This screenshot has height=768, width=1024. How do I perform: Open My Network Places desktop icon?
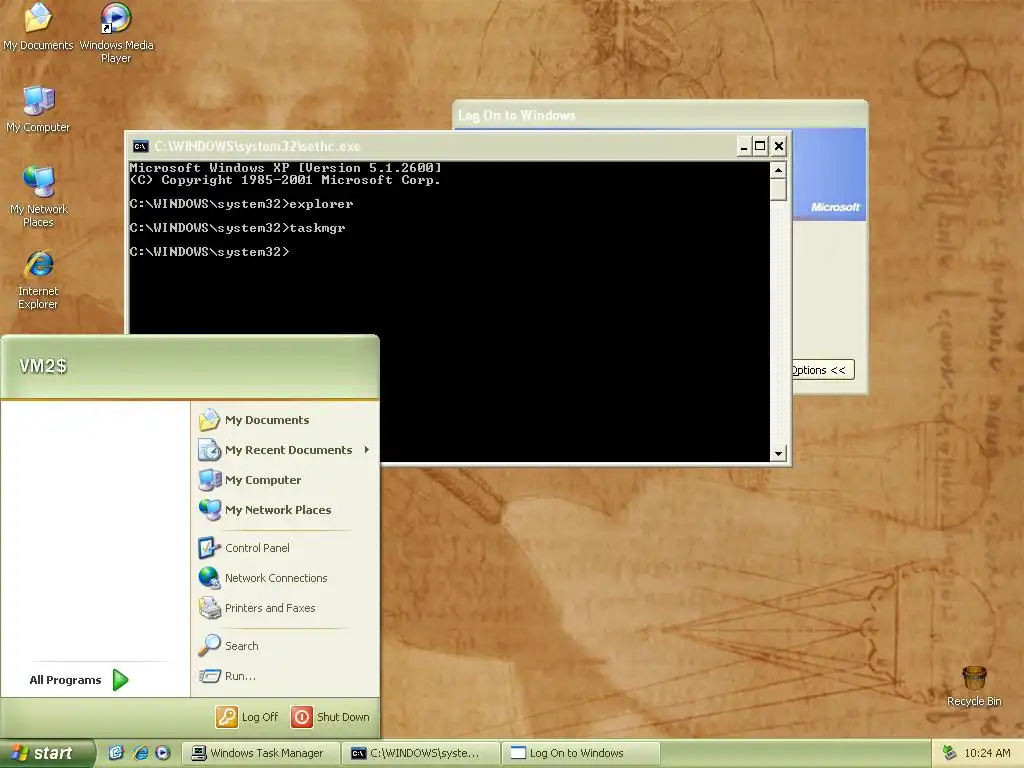pos(38,197)
